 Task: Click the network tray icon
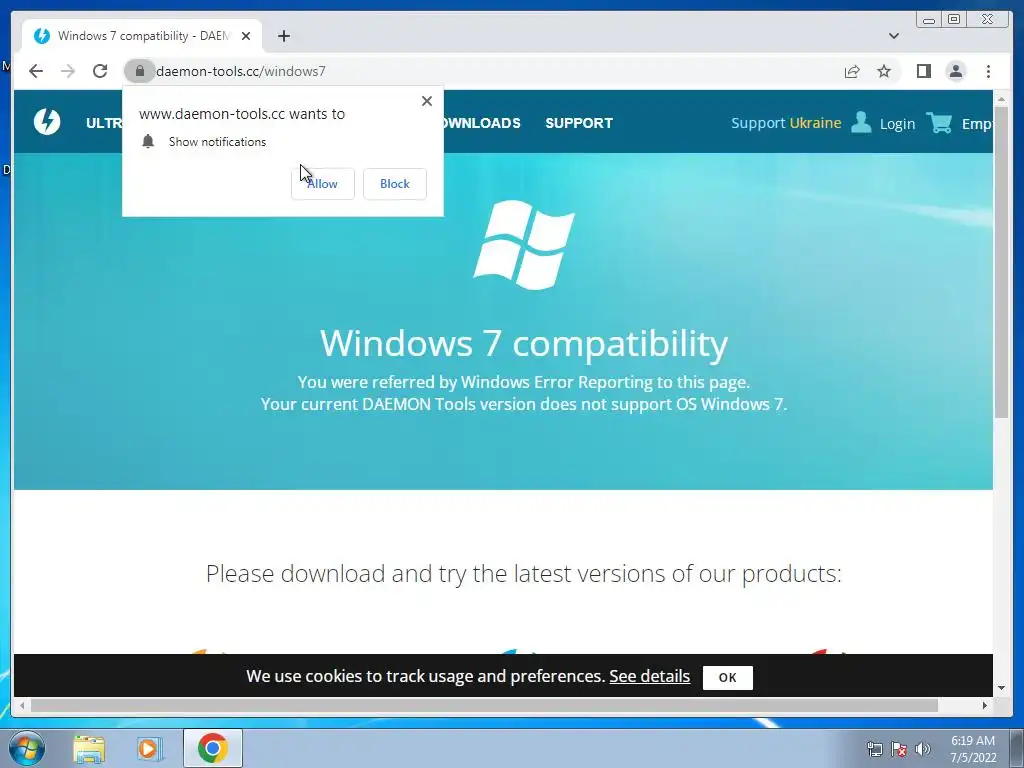(874, 749)
